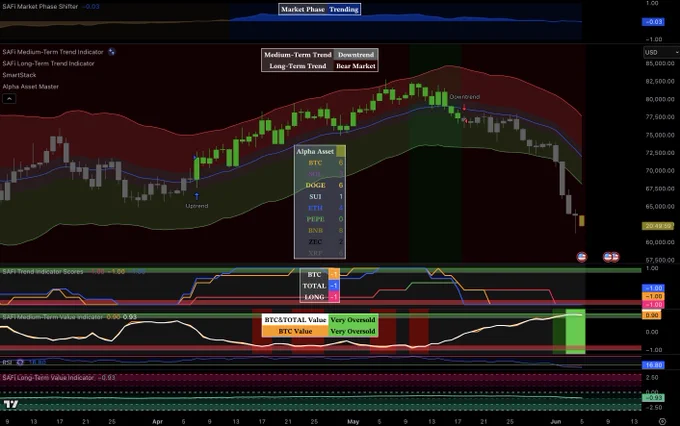The image size is (680, 426).
Task: Click the 'Apr' label on time axis
Action: (x=157, y=421)
